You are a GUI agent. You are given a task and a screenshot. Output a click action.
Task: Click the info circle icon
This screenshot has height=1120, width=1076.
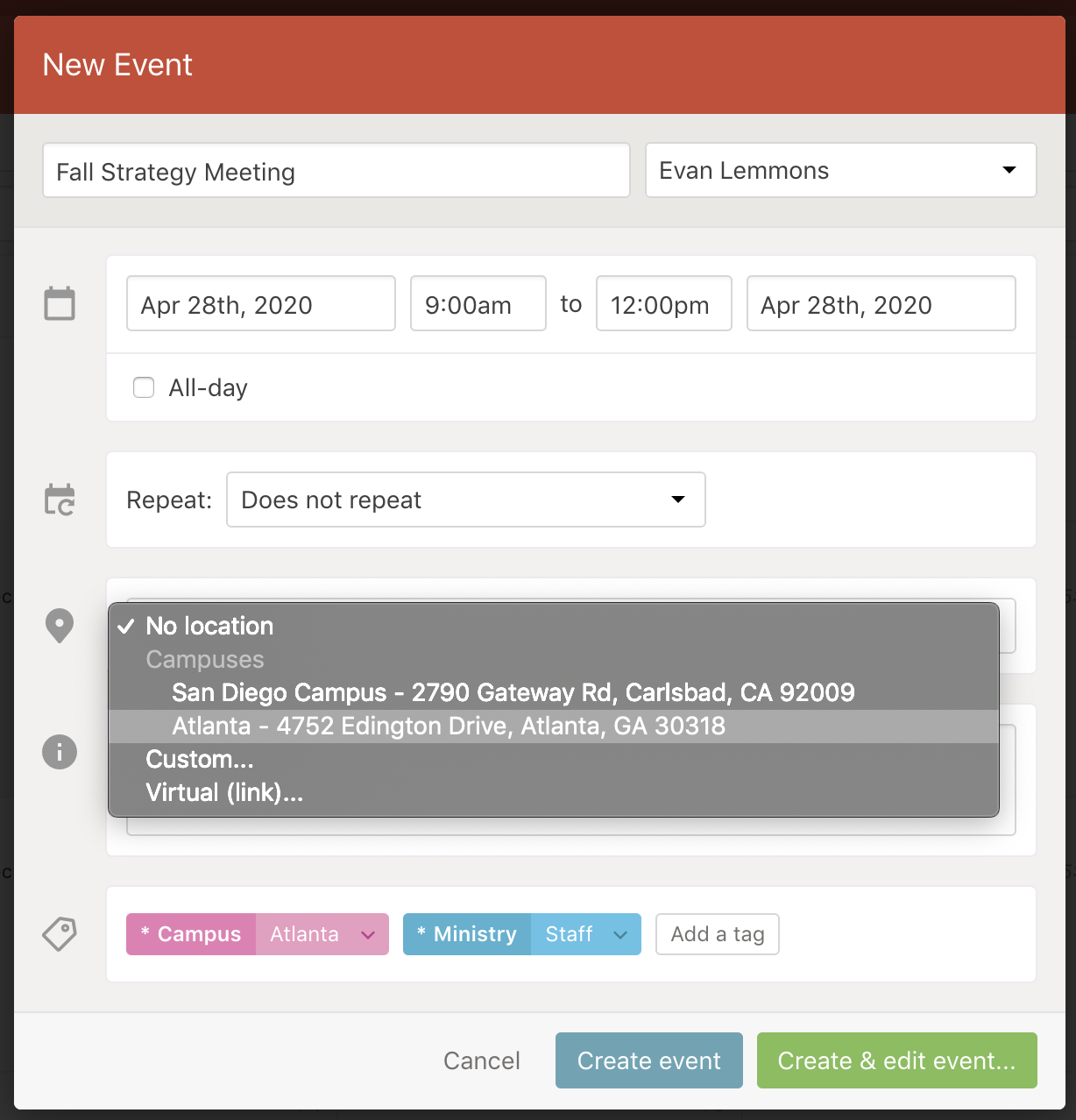60,752
